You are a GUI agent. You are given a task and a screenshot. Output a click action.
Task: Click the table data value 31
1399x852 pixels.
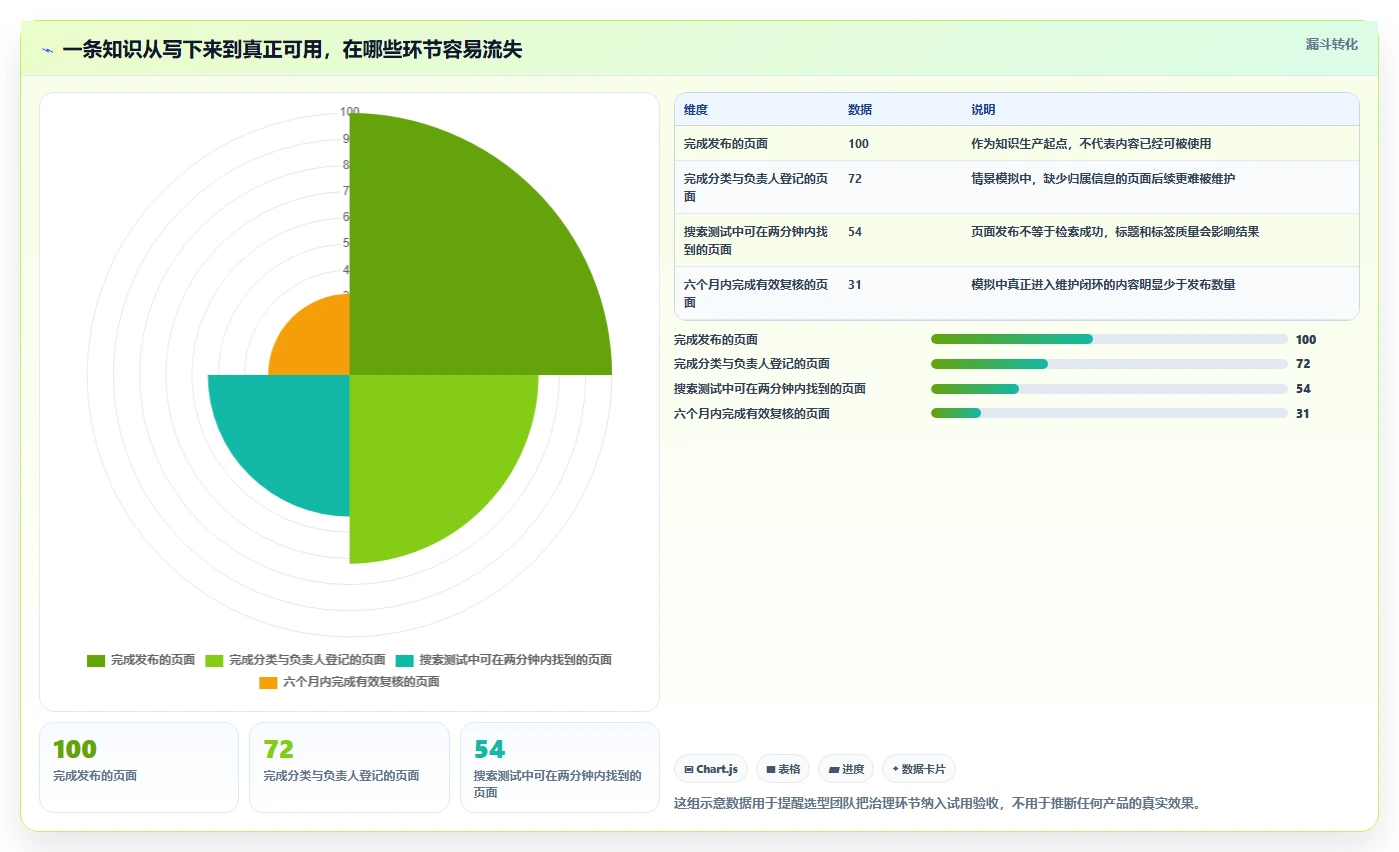click(855, 285)
